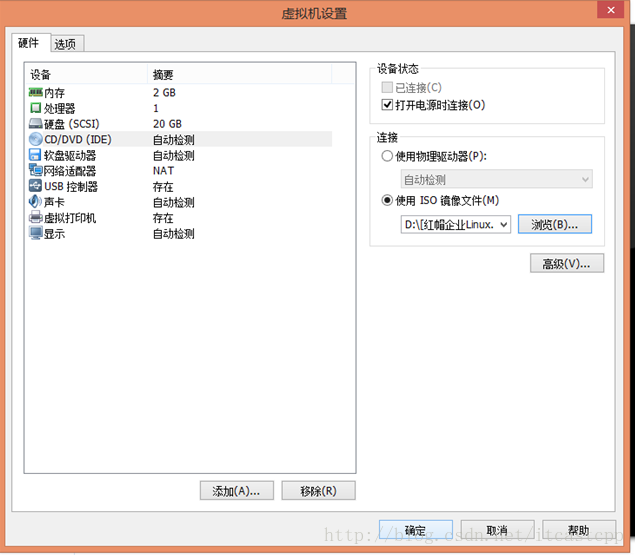Choose 使用物理驱动器(P) radio option
The width and height of the screenshot is (635, 555).
[387, 156]
